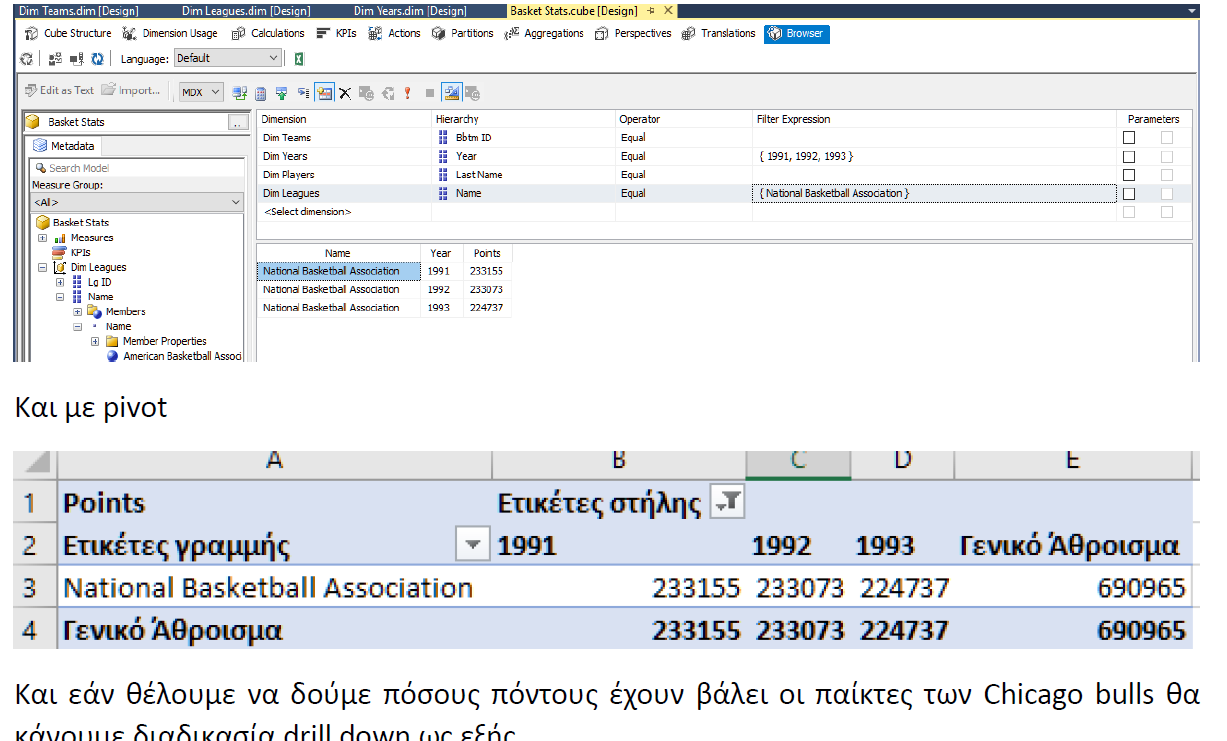Click the 690965 grand total in pivot row 3
The width and height of the screenshot is (1227, 741).
1141,588
